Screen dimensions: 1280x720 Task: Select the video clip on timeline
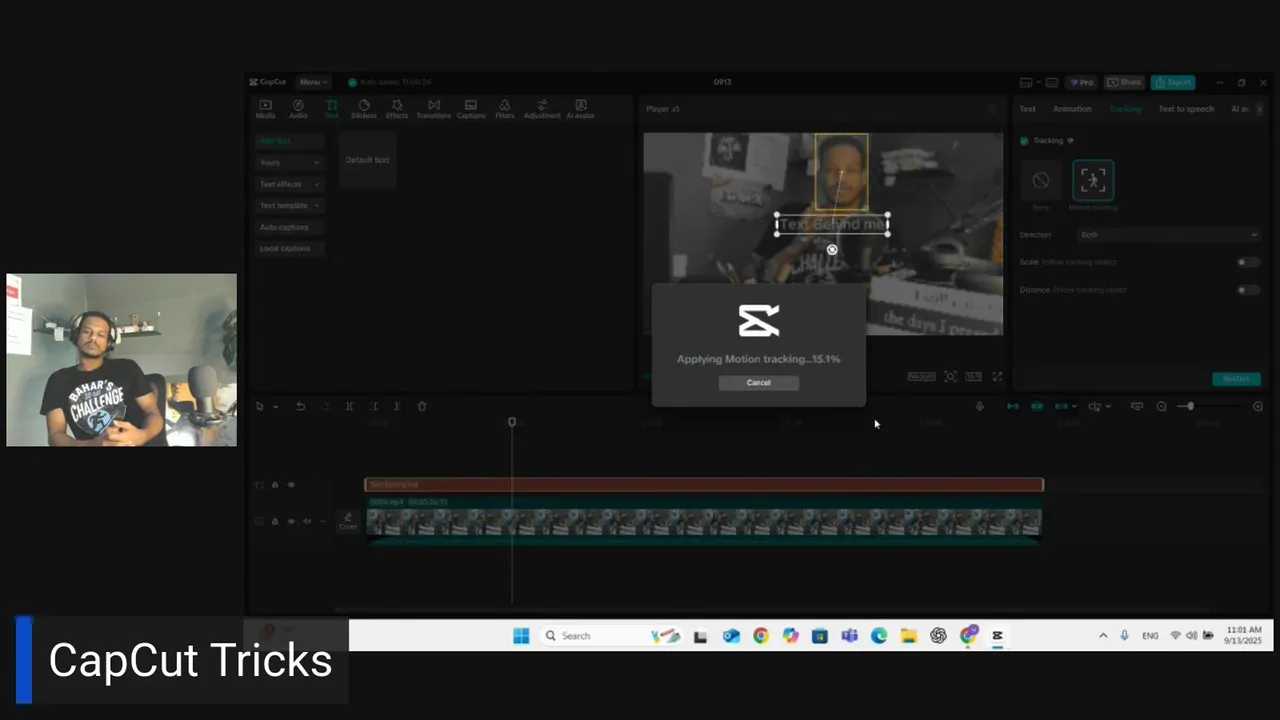tap(704, 522)
